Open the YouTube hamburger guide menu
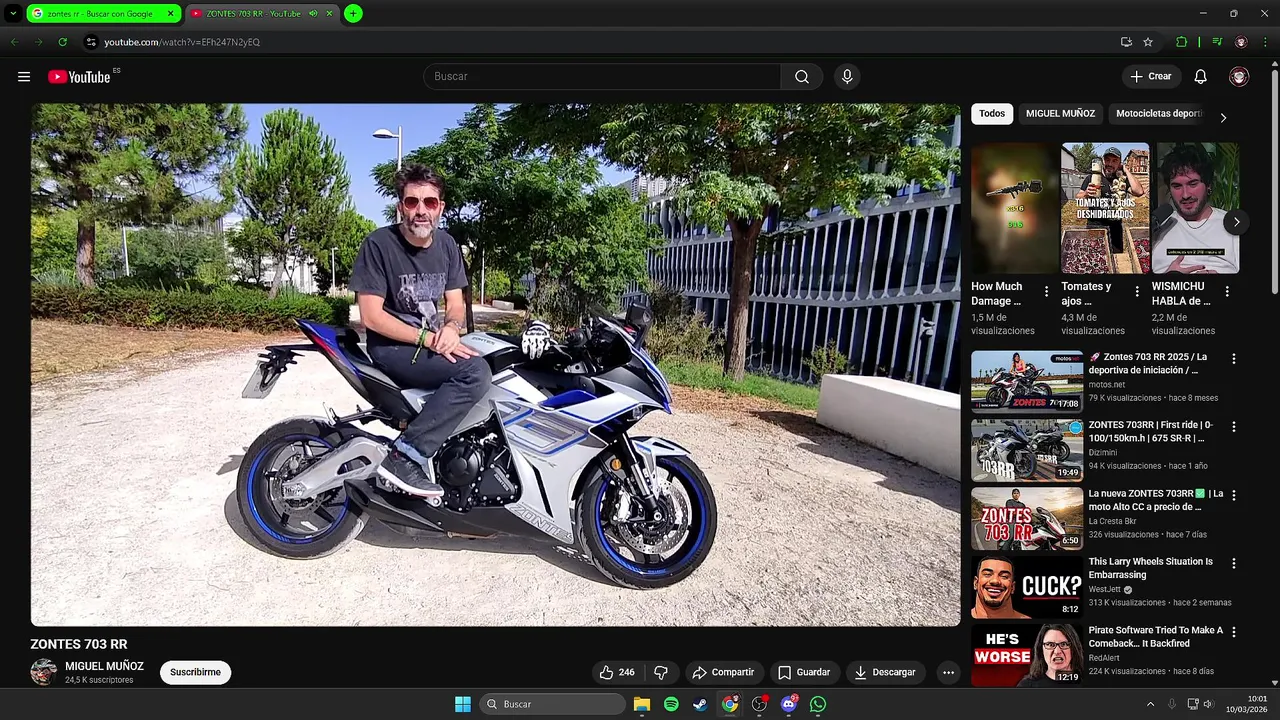 [24, 77]
